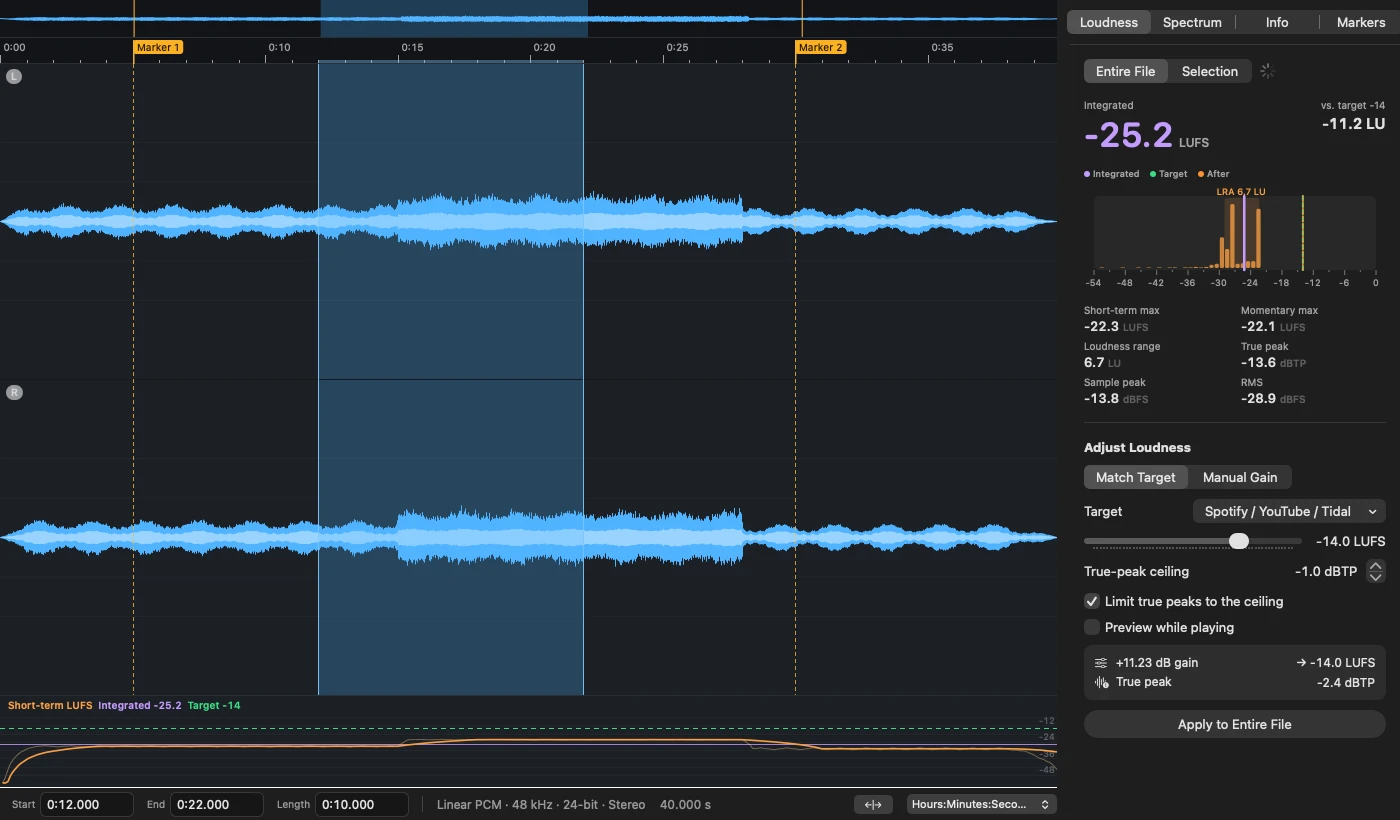Click Apply to Entire File
1400x820 pixels.
tap(1234, 724)
